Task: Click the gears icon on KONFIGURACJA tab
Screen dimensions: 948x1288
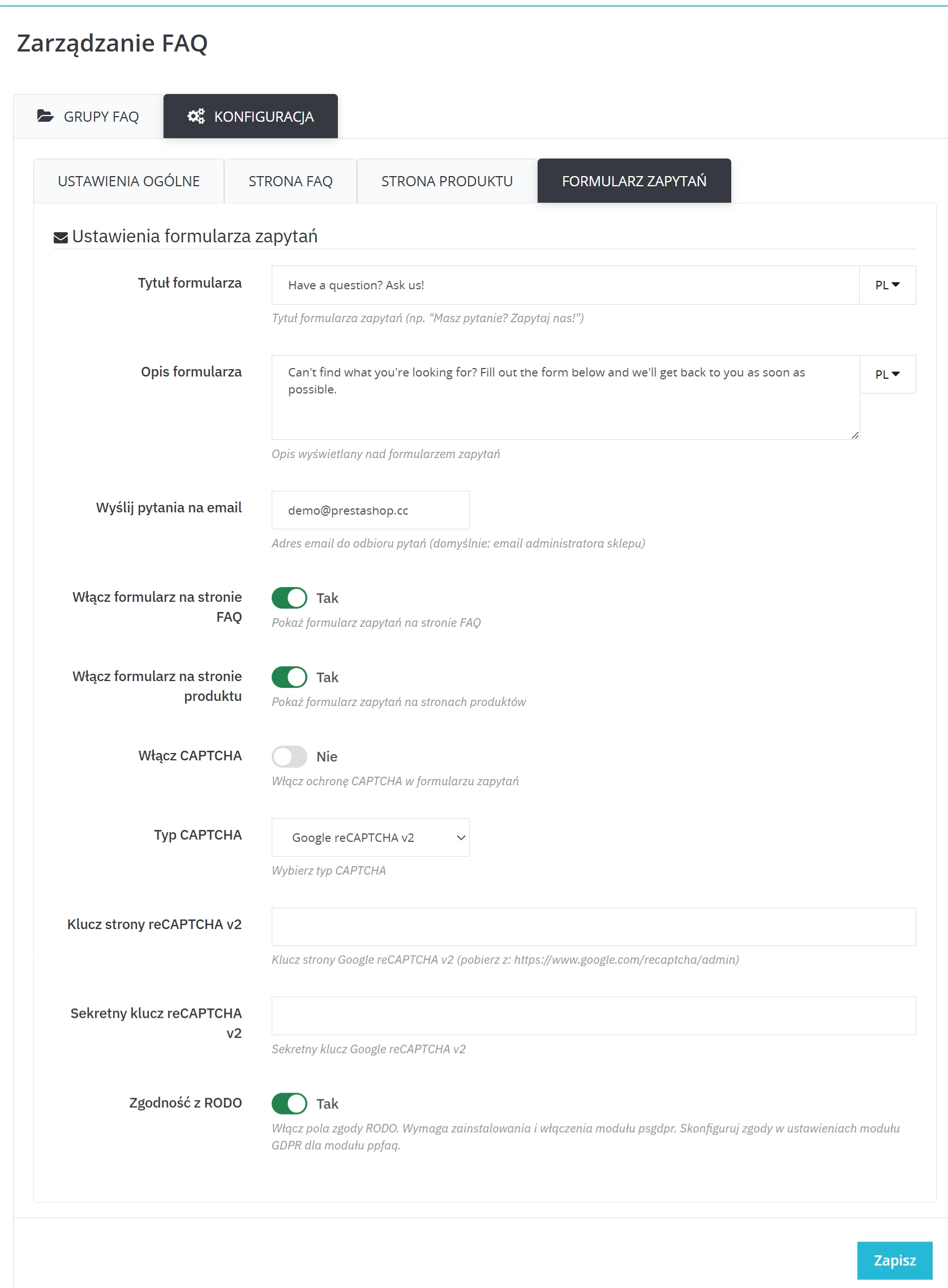Action: [196, 115]
